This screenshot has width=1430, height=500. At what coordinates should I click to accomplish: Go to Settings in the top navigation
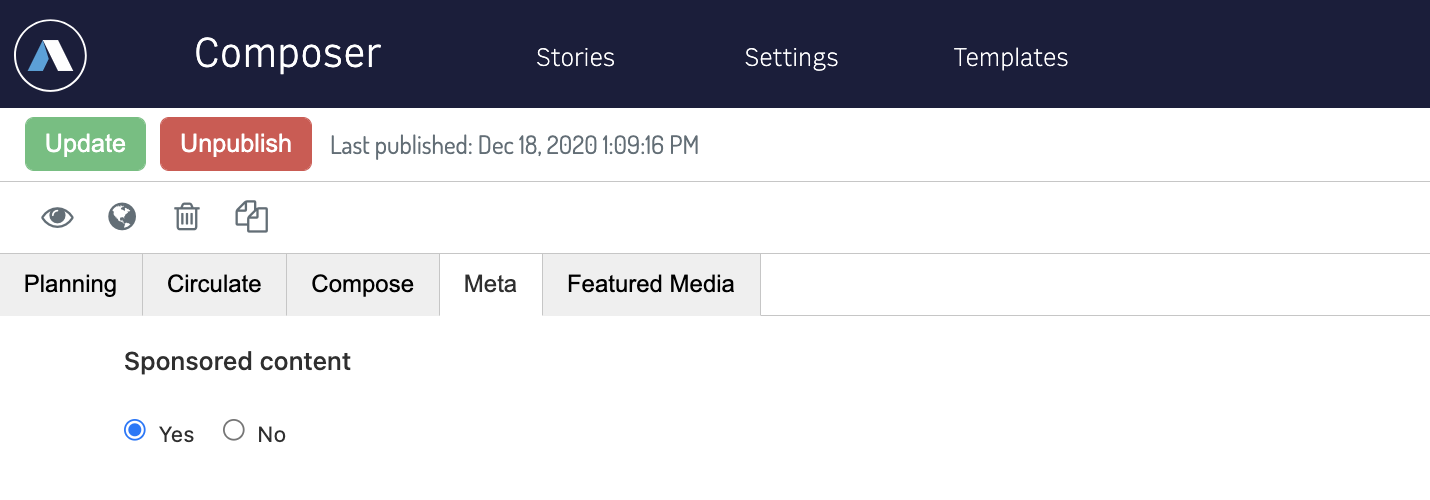point(791,58)
